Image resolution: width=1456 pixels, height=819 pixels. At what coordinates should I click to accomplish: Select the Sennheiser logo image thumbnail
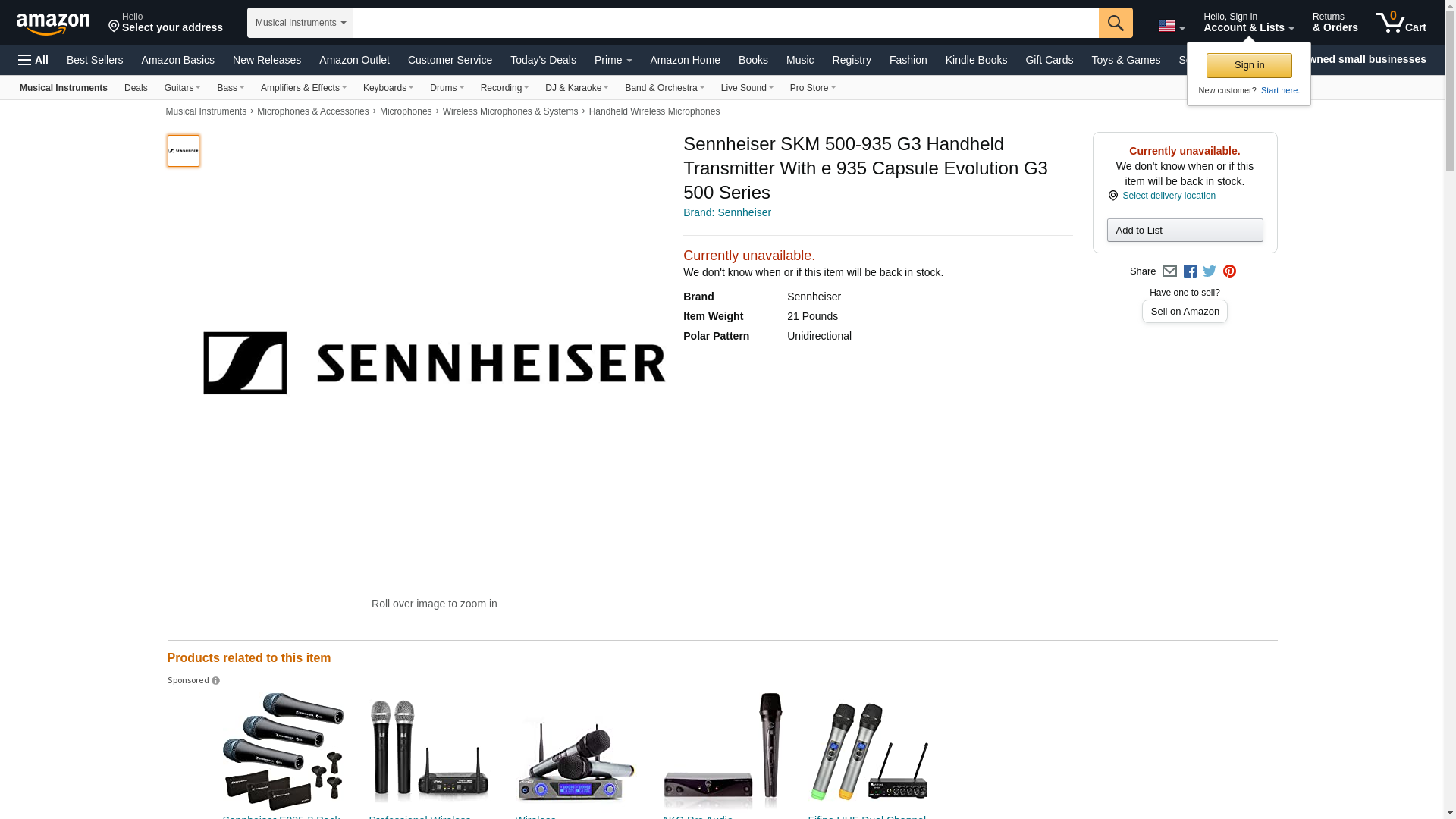click(x=184, y=151)
